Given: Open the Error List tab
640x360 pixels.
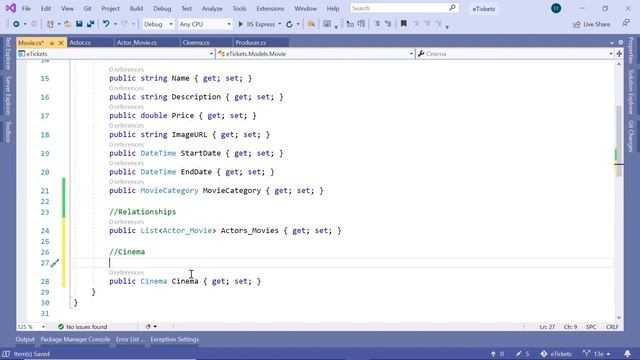Looking at the screenshot, I should [x=129, y=340].
